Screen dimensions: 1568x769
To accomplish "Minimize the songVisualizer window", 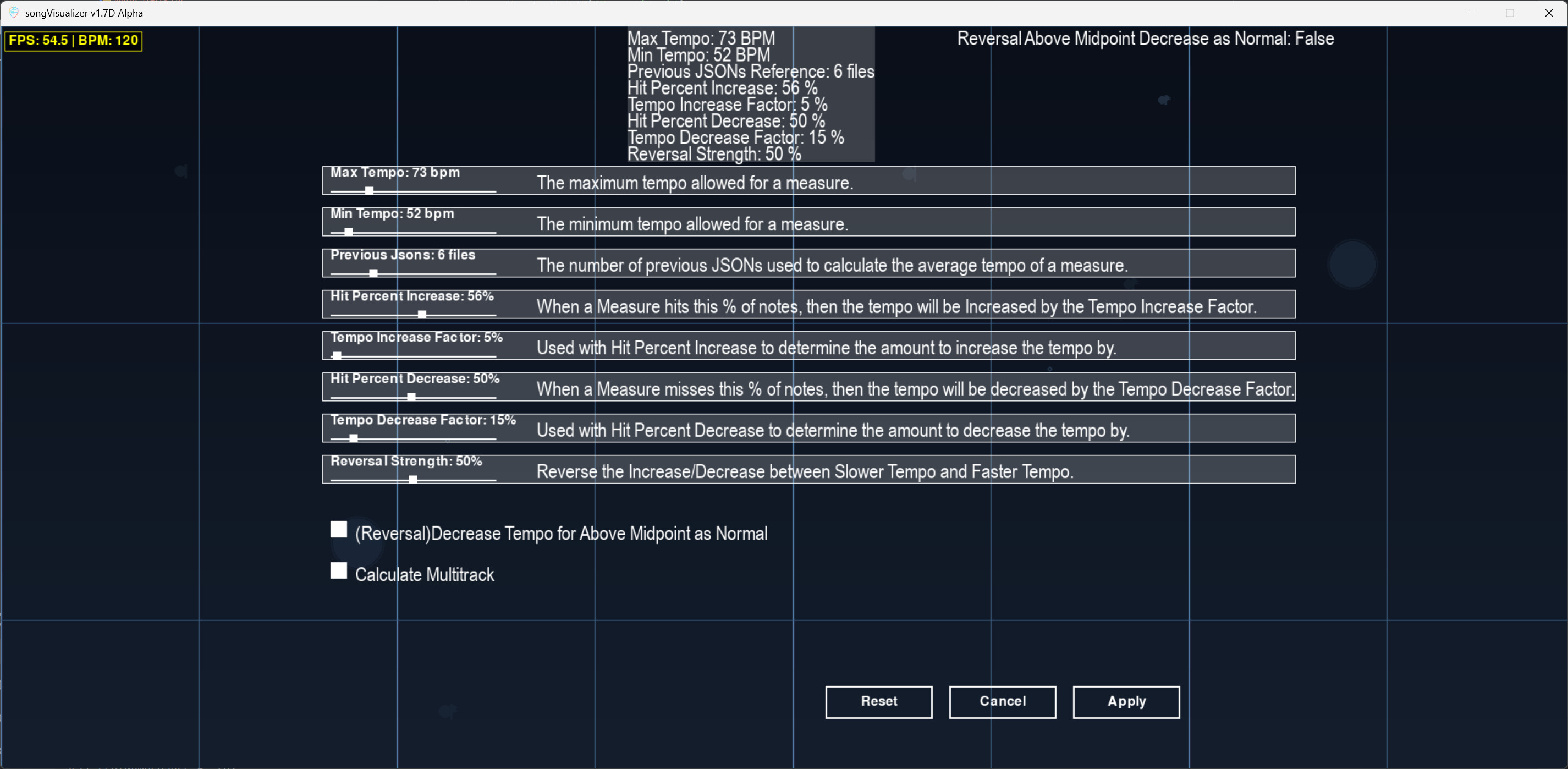I will pos(1472,13).
